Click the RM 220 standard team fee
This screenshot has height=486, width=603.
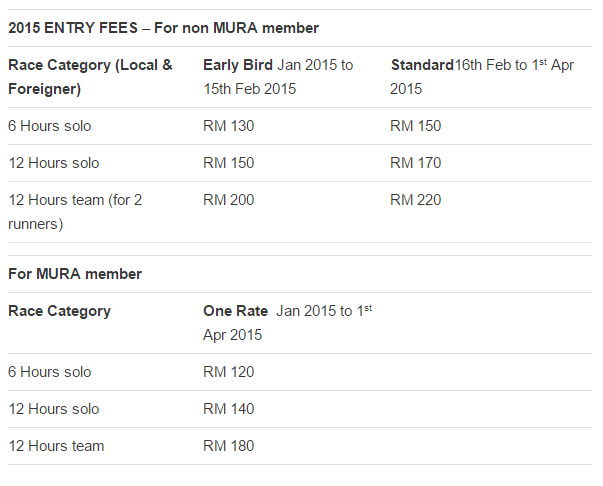415,200
